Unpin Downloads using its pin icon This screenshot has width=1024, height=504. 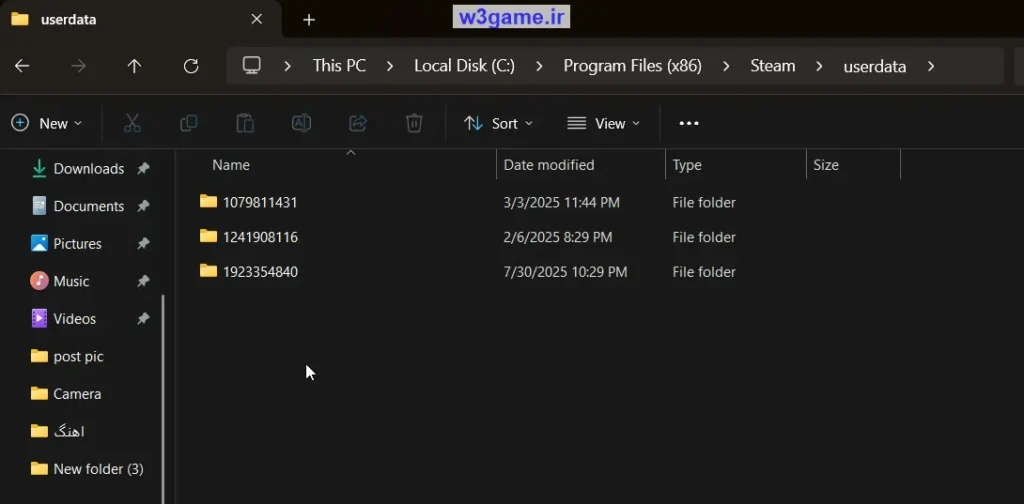143,168
